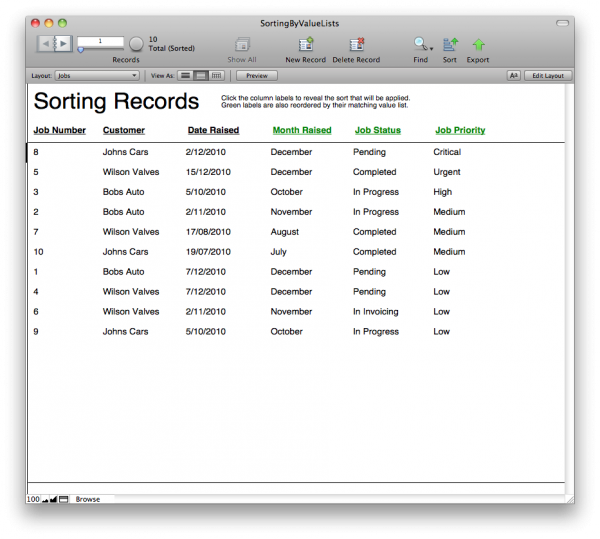
Task: Click the Show All toolbar icon
Action: tap(242, 45)
